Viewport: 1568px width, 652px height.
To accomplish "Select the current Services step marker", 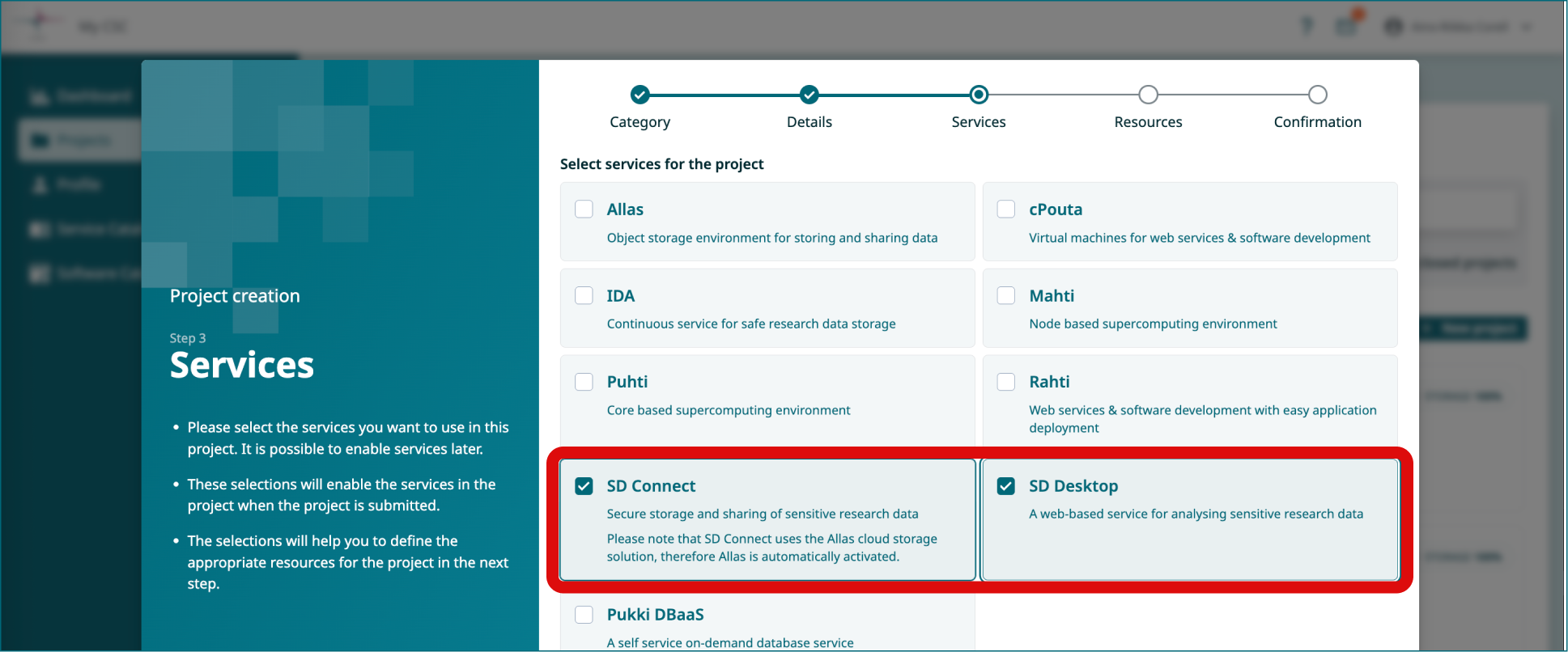I will (x=979, y=95).
